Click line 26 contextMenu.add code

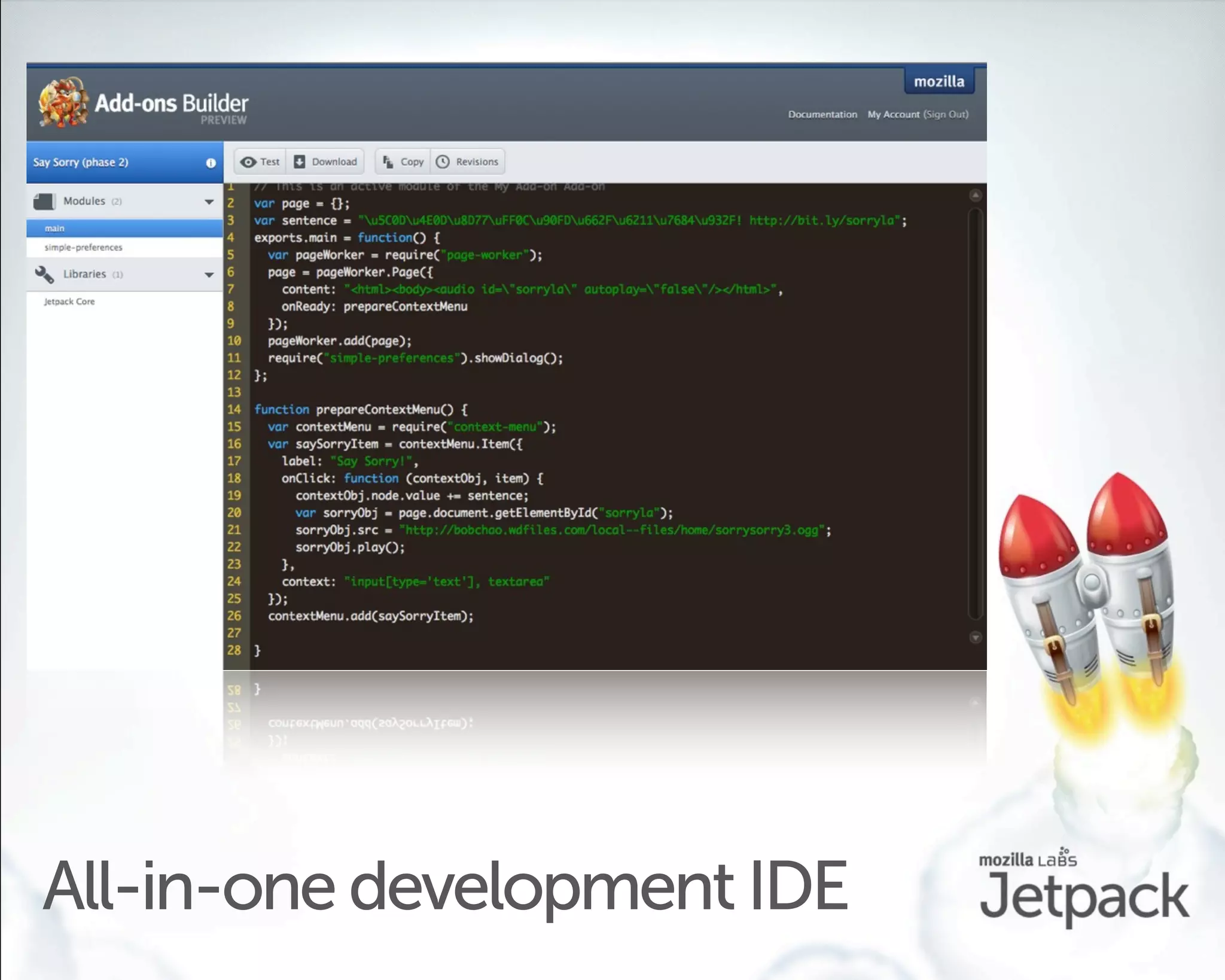(x=371, y=616)
